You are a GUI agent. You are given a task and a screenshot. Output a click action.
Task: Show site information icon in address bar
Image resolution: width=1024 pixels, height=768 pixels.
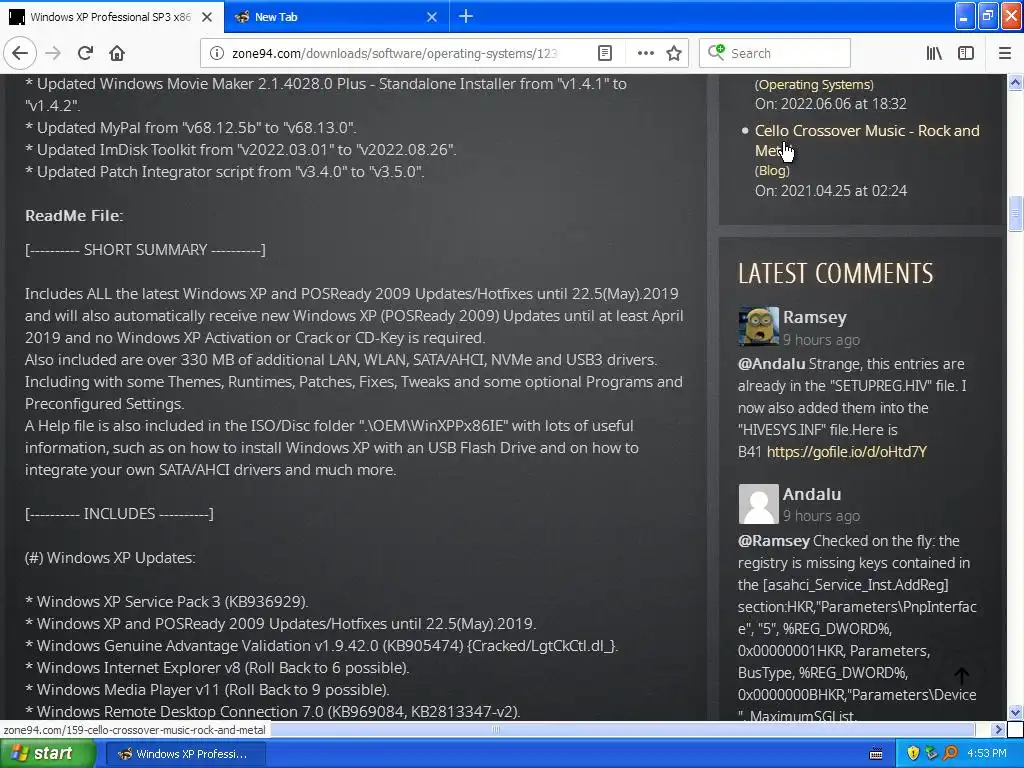pos(216,53)
